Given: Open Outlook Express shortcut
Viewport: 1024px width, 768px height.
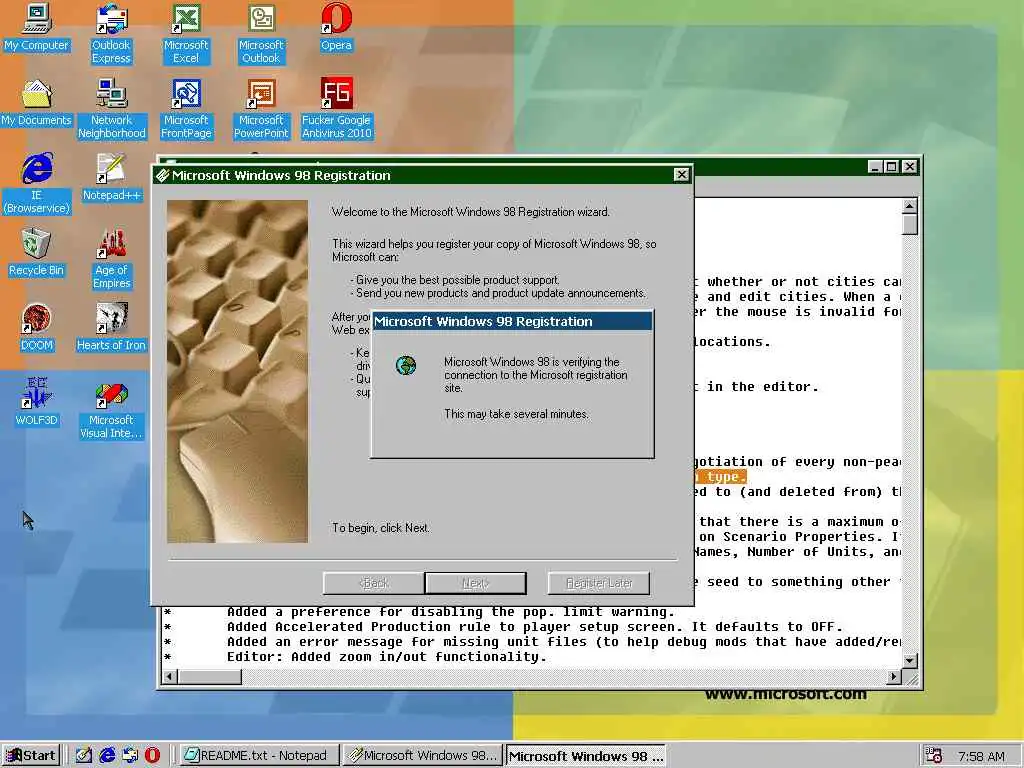Looking at the screenshot, I should tap(111, 34).
